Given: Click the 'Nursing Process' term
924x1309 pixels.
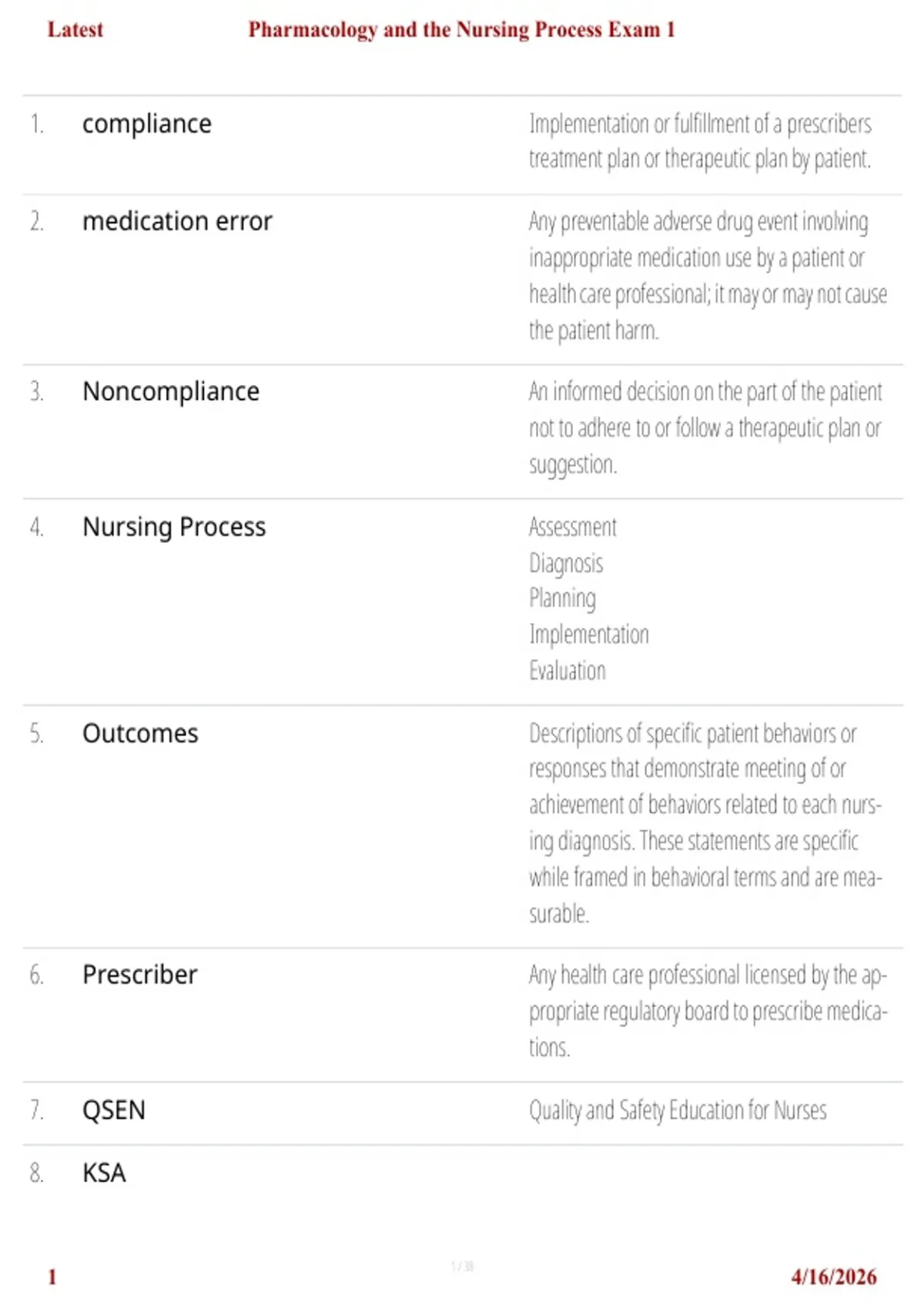Looking at the screenshot, I should (x=174, y=527).
